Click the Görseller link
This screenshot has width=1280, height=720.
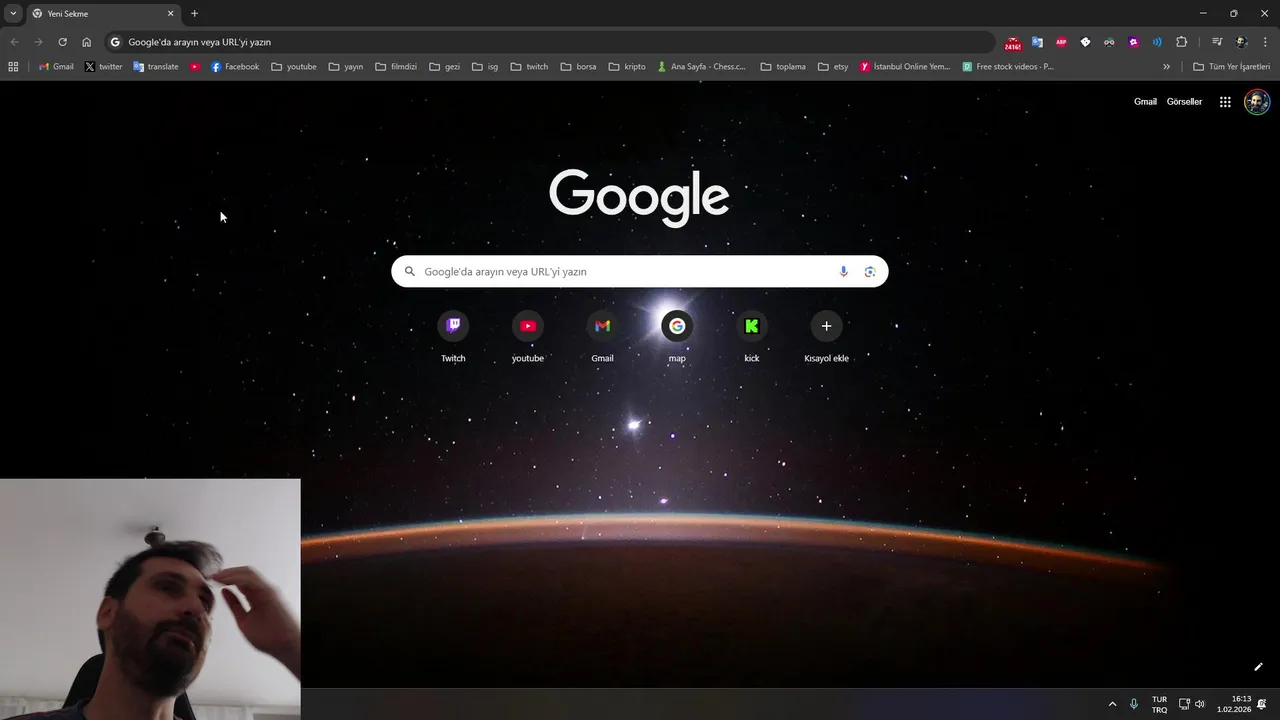pyautogui.click(x=1184, y=102)
